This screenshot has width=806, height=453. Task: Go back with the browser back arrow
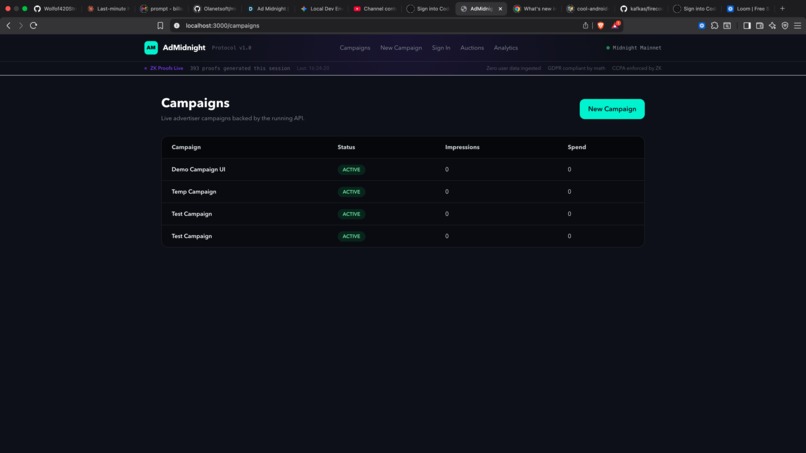(8, 25)
